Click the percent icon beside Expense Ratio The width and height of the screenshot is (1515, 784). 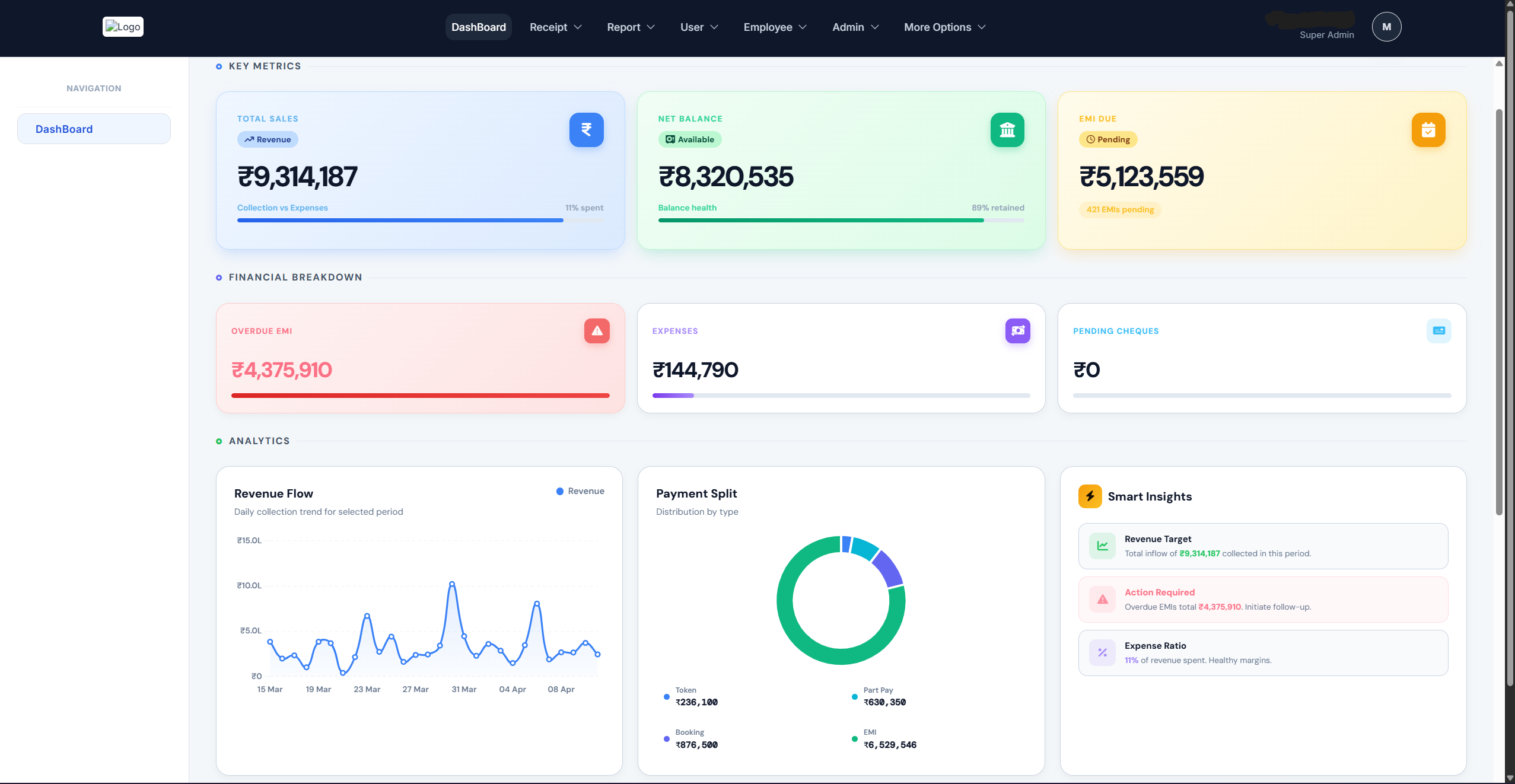pyautogui.click(x=1102, y=652)
